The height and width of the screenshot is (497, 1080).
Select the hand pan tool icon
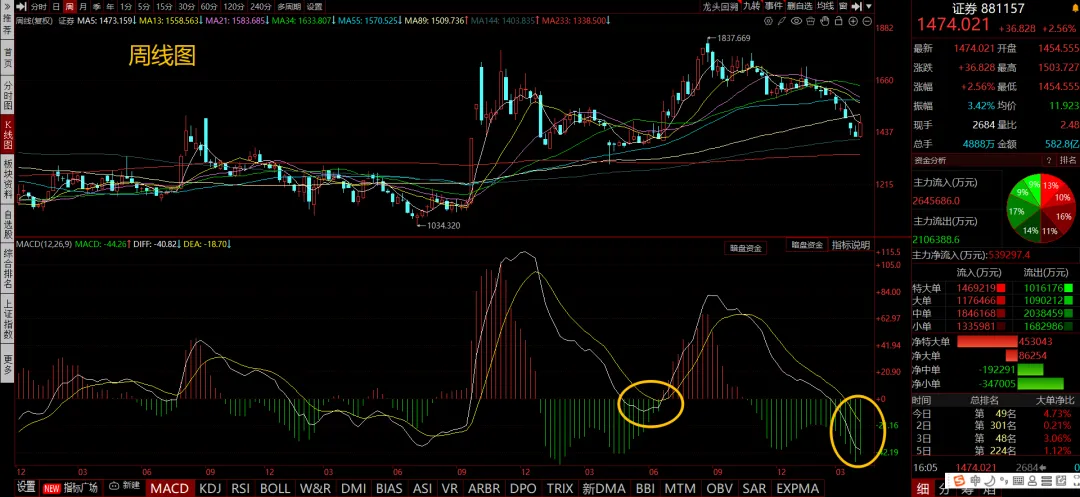click(824, 21)
